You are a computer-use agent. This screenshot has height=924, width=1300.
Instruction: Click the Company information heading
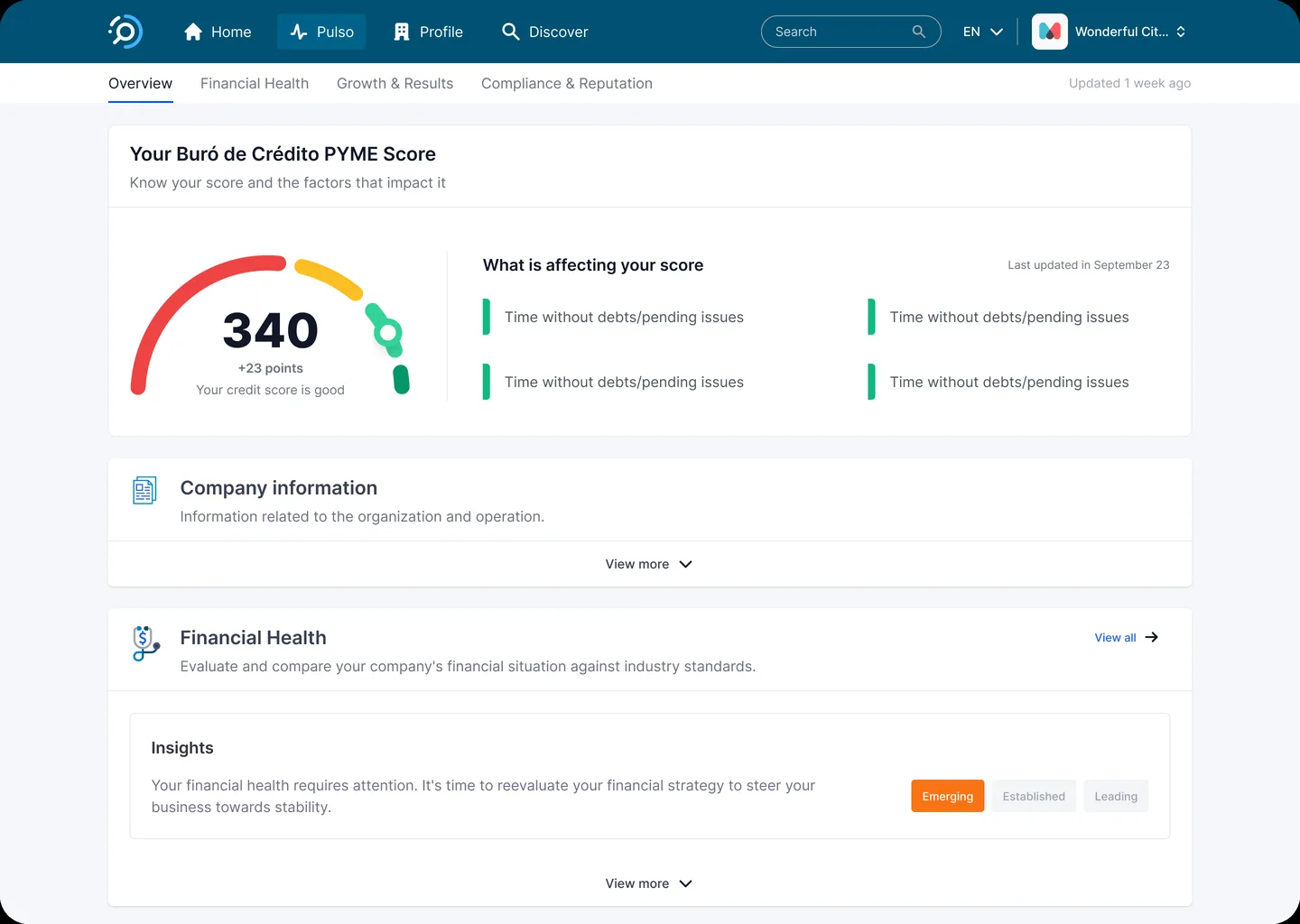[279, 488]
